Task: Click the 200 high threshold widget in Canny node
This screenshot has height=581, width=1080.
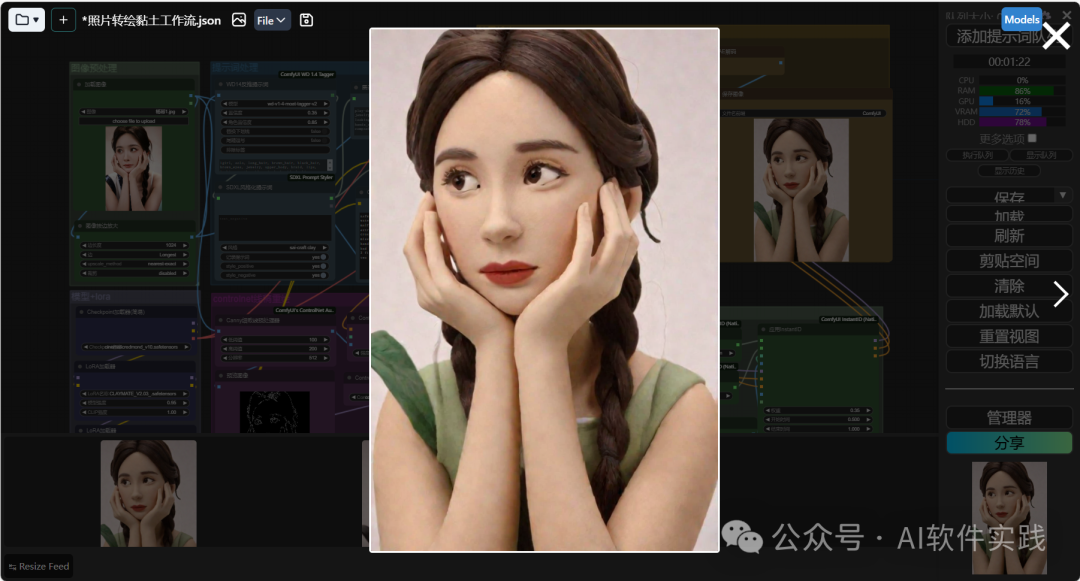Action: click(x=275, y=349)
